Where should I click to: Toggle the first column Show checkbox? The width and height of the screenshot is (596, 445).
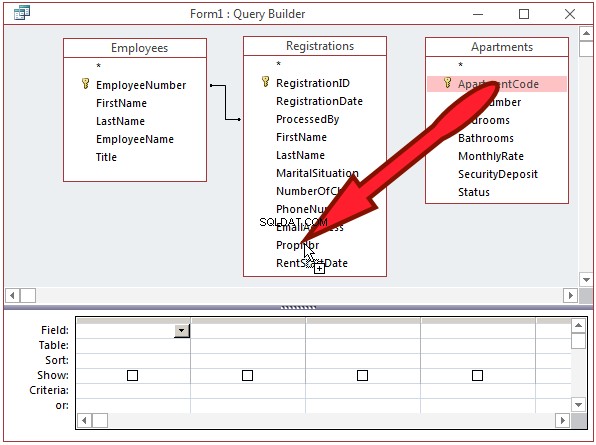[132, 375]
